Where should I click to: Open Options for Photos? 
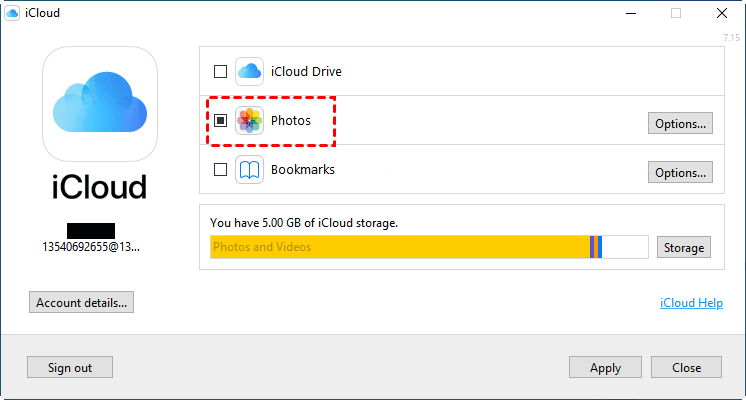(x=680, y=123)
